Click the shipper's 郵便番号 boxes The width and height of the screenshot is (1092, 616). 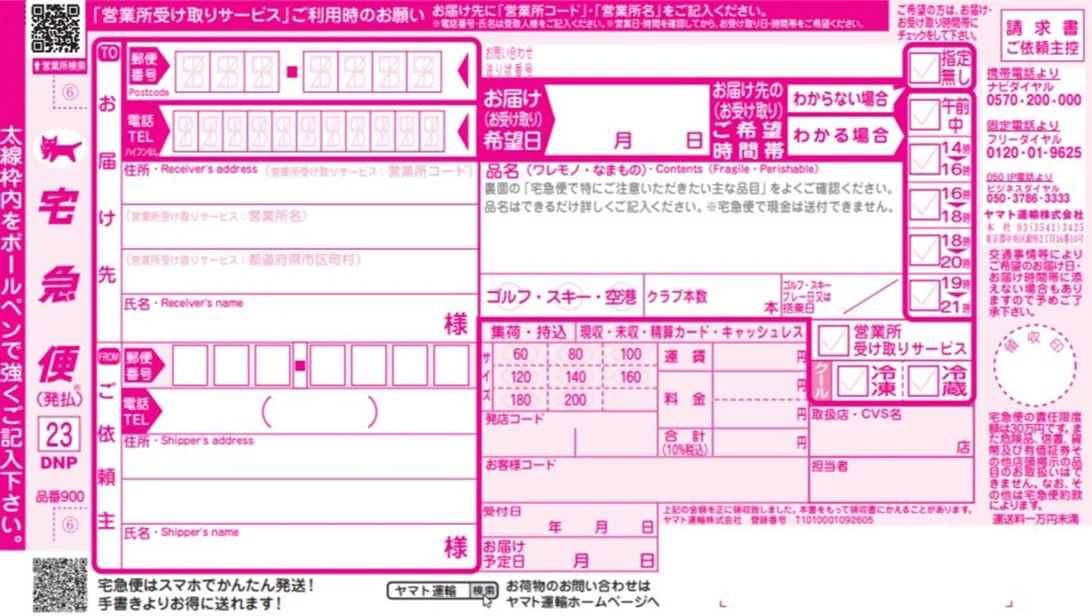320,365
